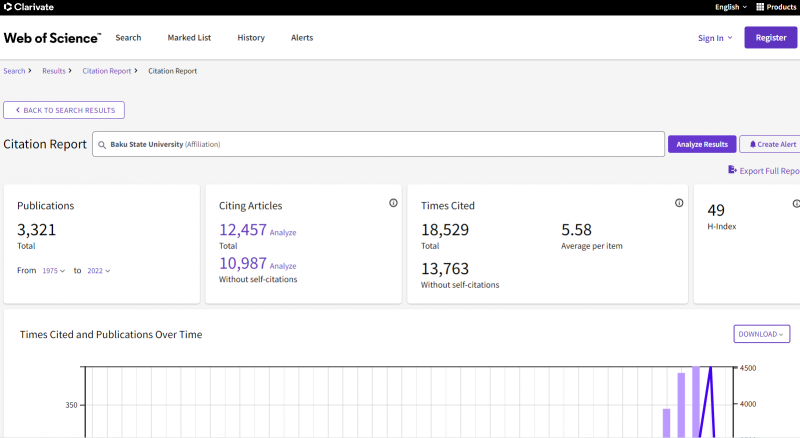The height and width of the screenshot is (438, 800).
Task: Click the Web of Science logo
Action: [52, 38]
